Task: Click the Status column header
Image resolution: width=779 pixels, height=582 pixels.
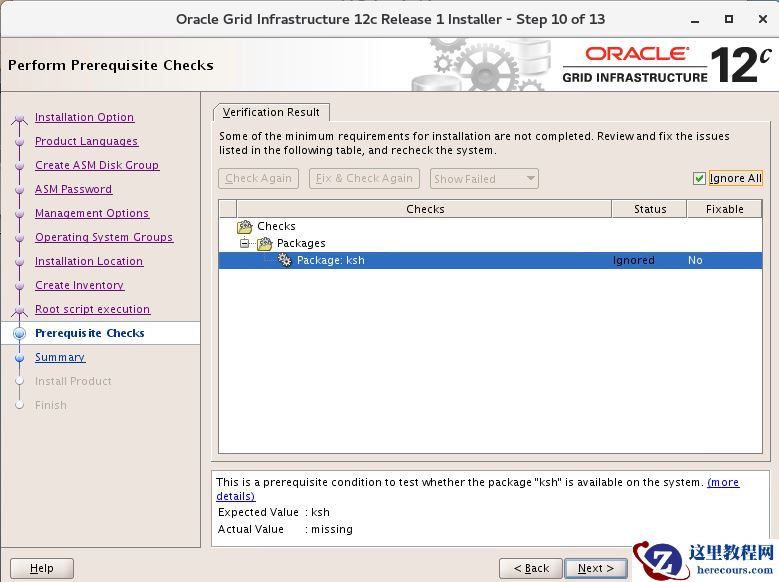Action: tap(649, 209)
